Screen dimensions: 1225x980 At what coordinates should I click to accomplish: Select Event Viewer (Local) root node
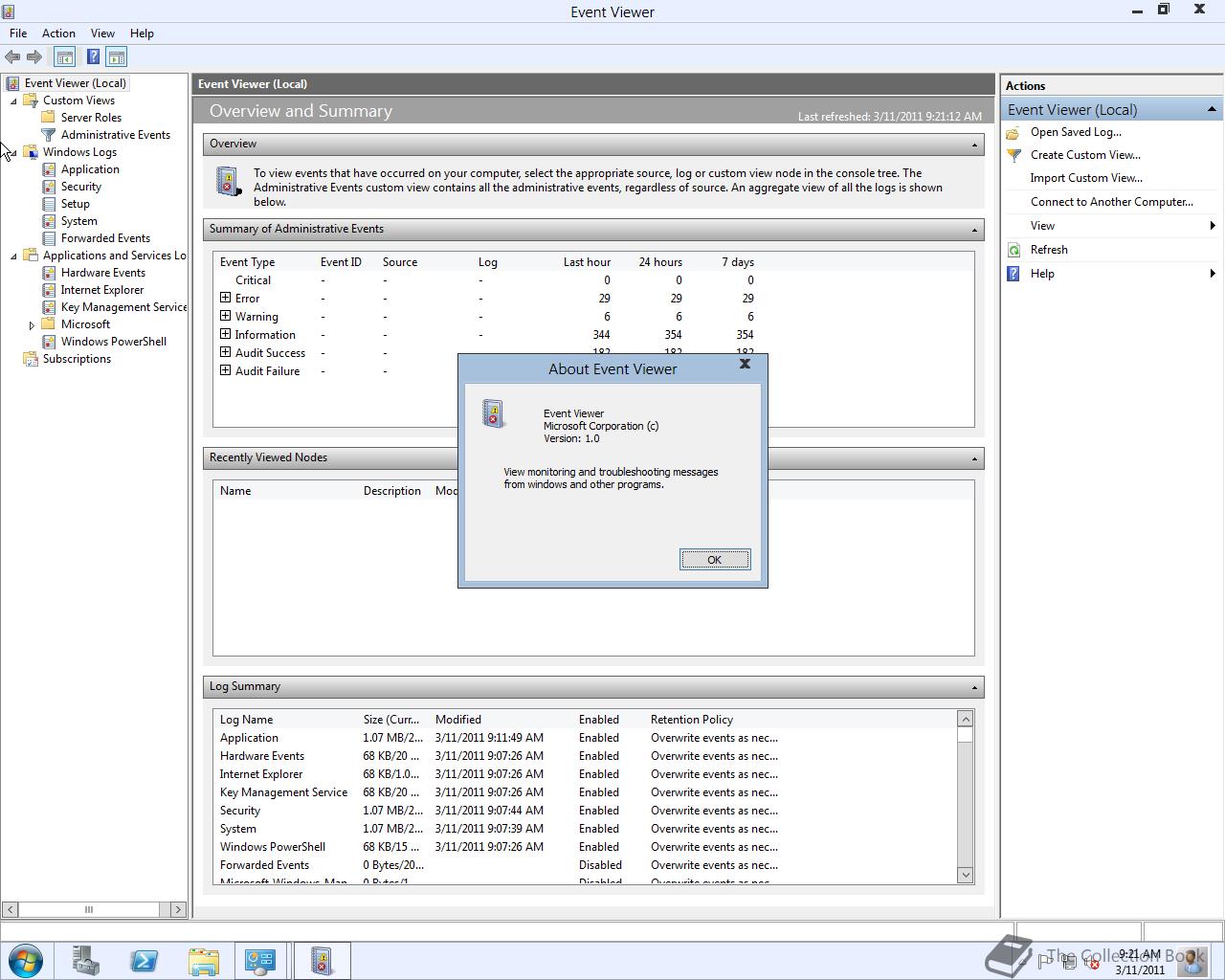(76, 83)
